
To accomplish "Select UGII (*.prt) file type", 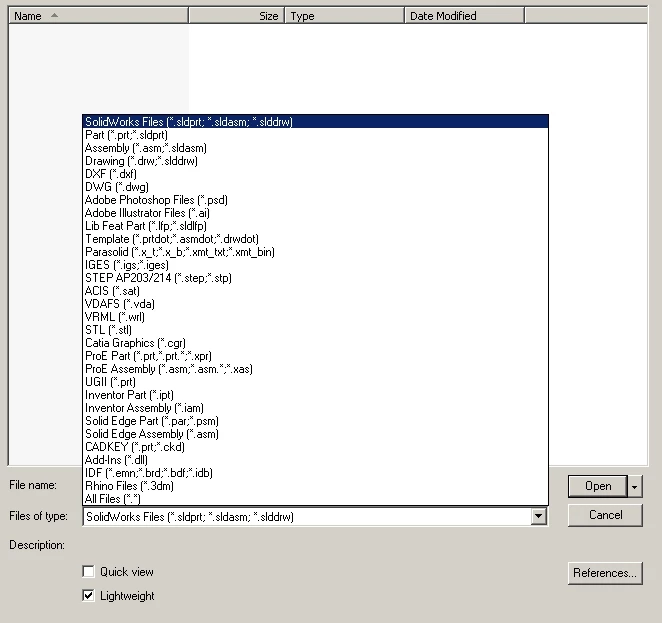I will tap(315, 382).
